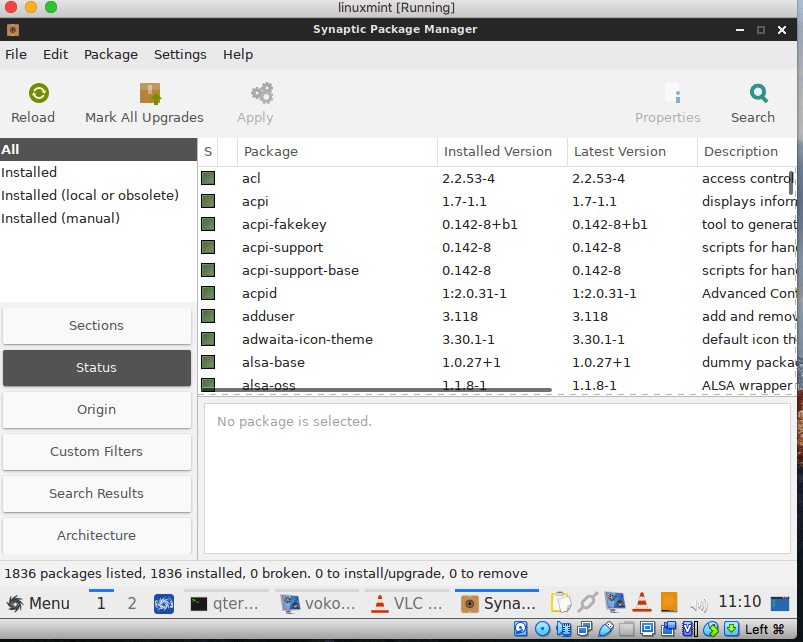803x642 pixels.
Task: Select the Installed (manual) filter
Action: (x=98, y=219)
